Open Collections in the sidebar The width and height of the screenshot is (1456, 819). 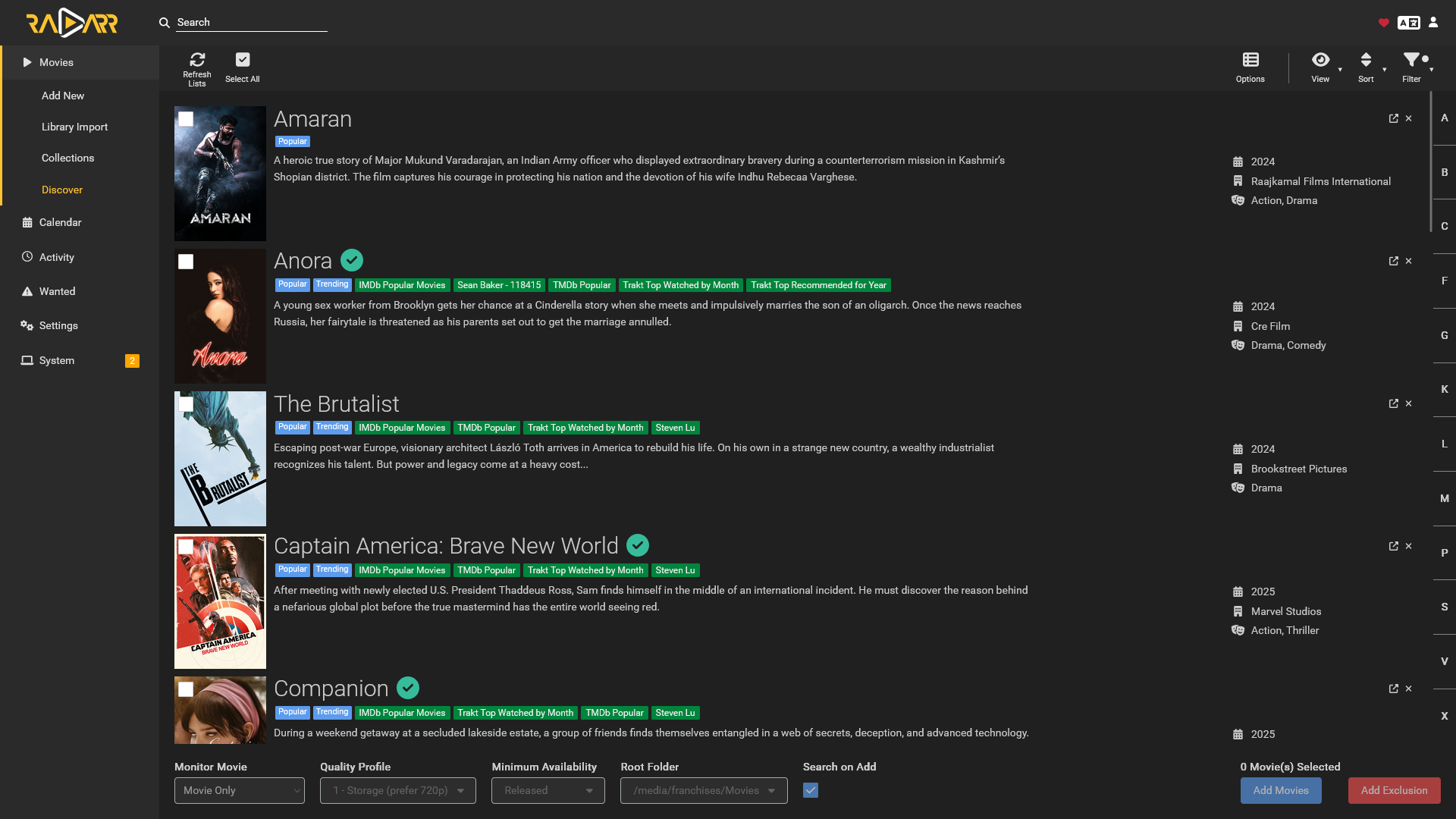coord(68,158)
